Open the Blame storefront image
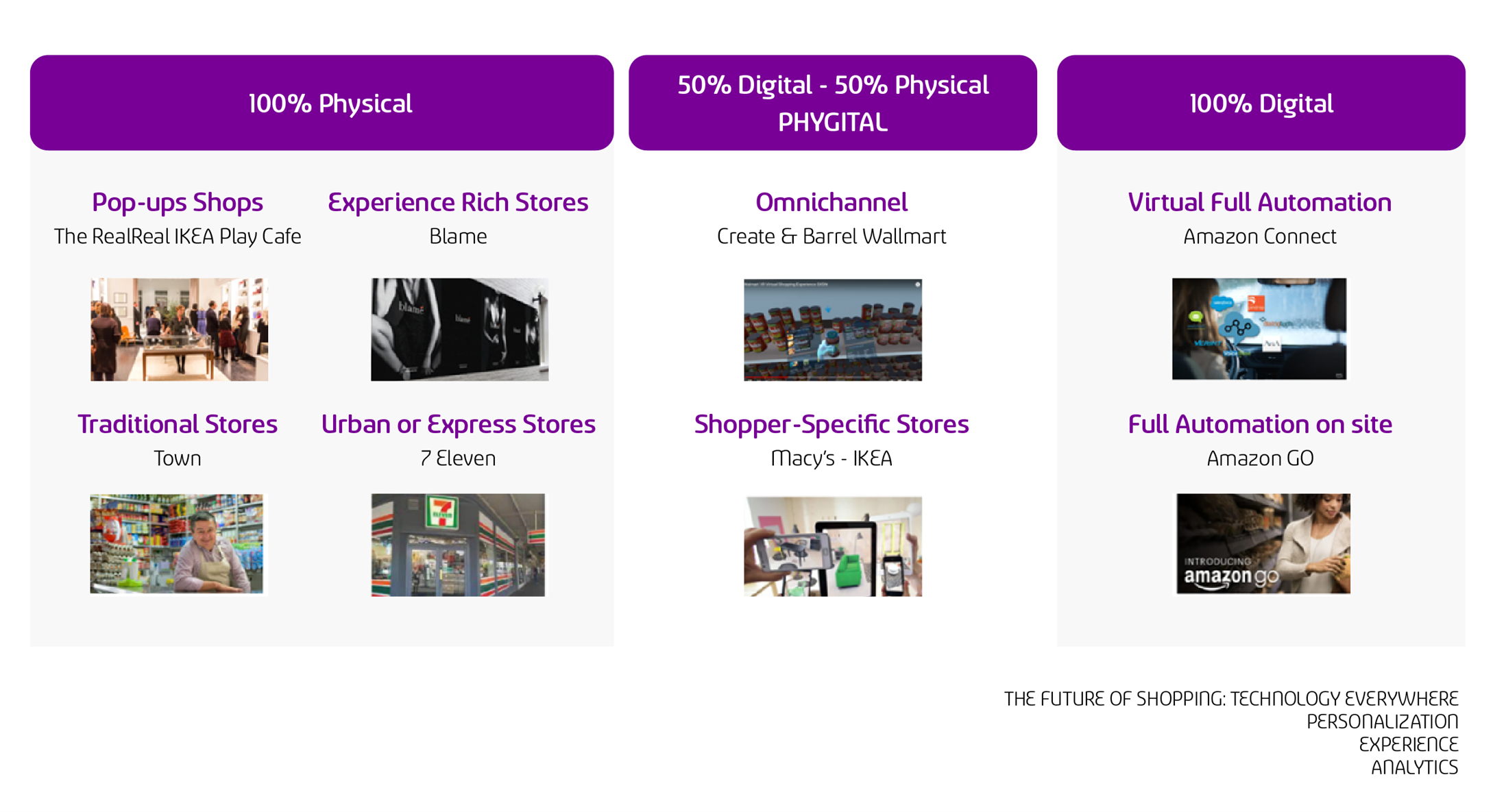Image resolution: width=1493 pixels, height=812 pixels. [459, 329]
